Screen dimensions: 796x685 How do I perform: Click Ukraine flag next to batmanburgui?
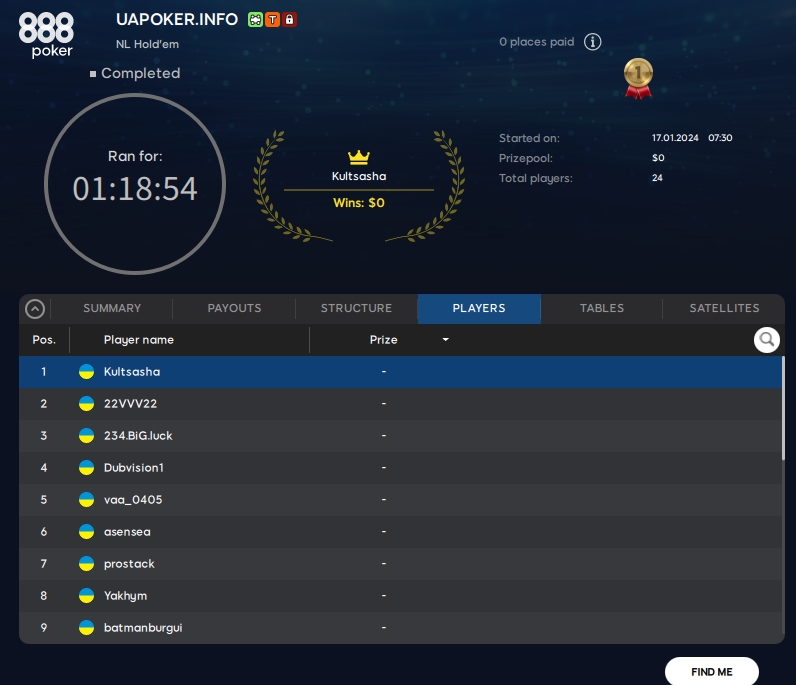(x=86, y=628)
